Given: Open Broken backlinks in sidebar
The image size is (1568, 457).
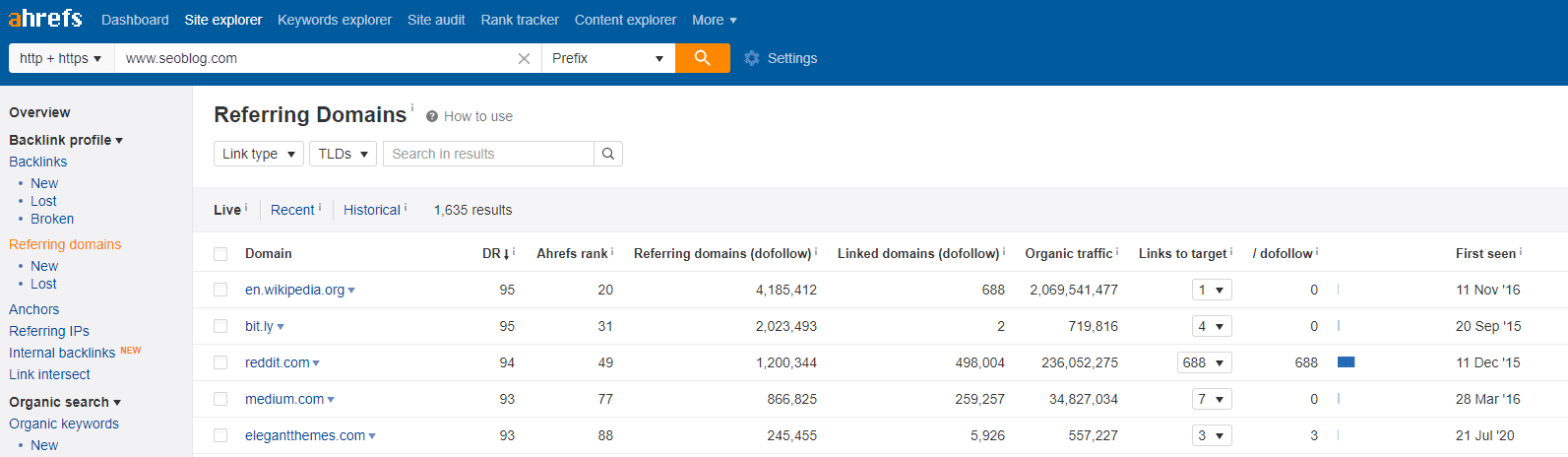Looking at the screenshot, I should tap(52, 219).
